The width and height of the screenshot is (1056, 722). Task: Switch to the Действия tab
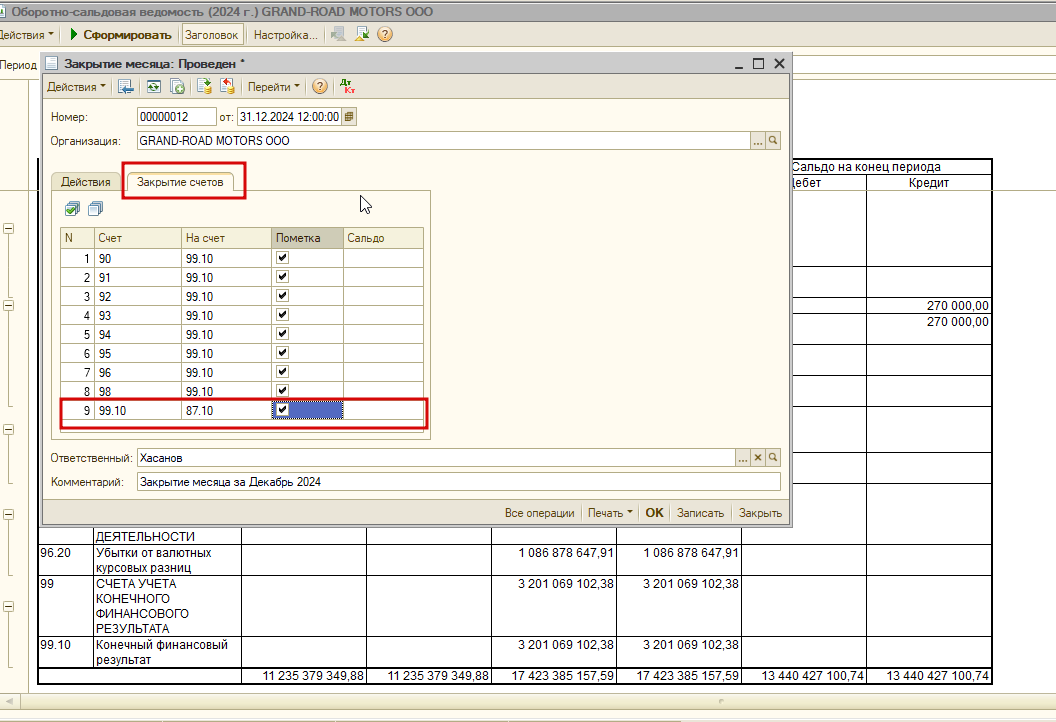pyautogui.click(x=86, y=182)
